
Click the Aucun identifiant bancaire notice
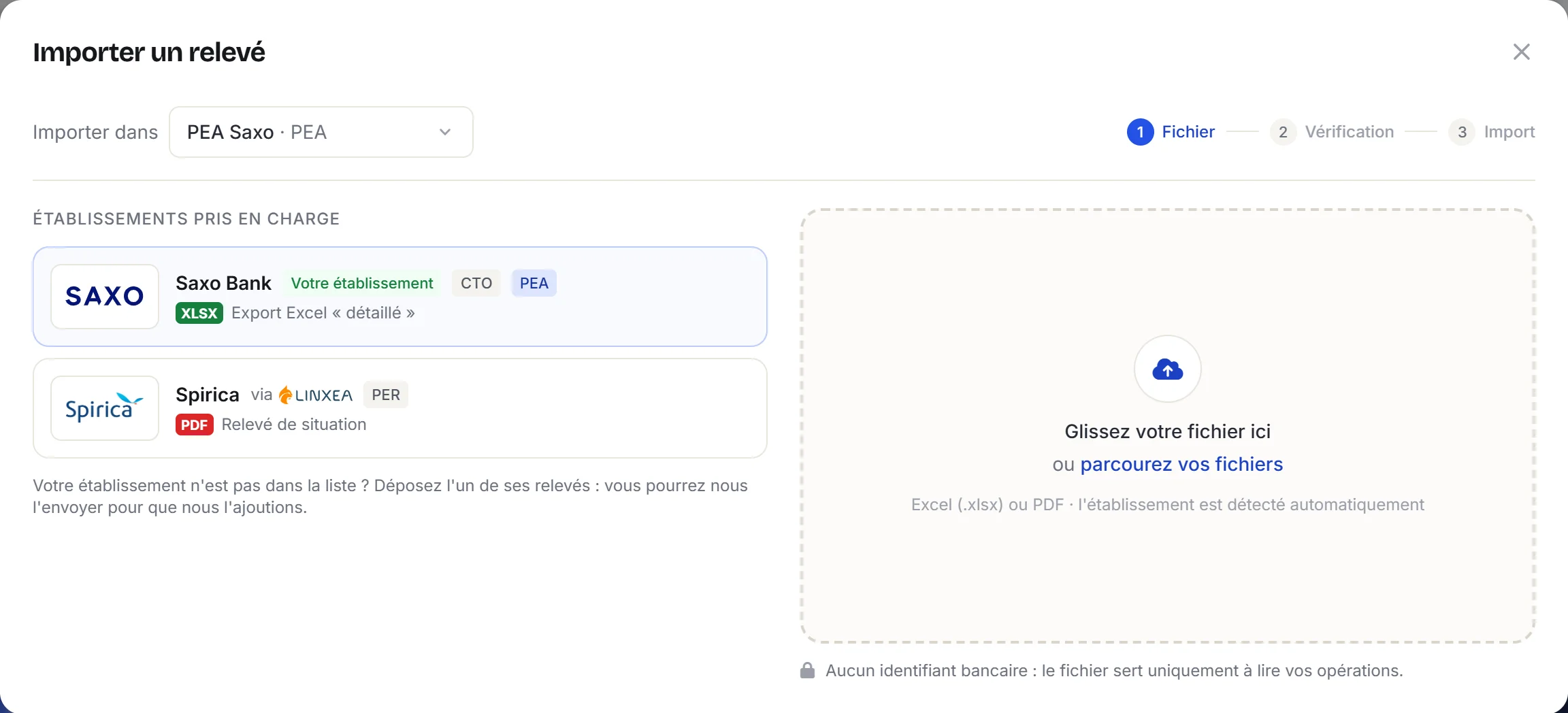1115,671
